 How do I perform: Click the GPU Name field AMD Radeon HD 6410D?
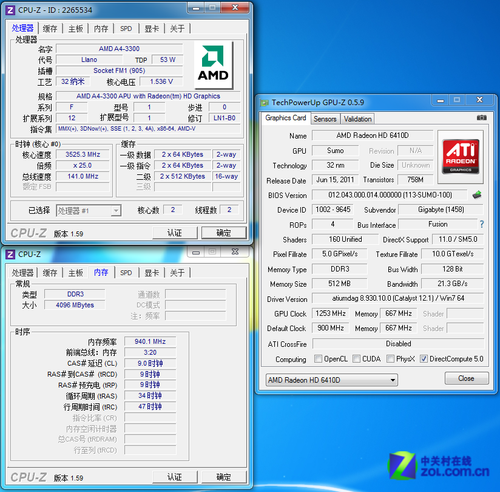pyautogui.click(x=372, y=135)
